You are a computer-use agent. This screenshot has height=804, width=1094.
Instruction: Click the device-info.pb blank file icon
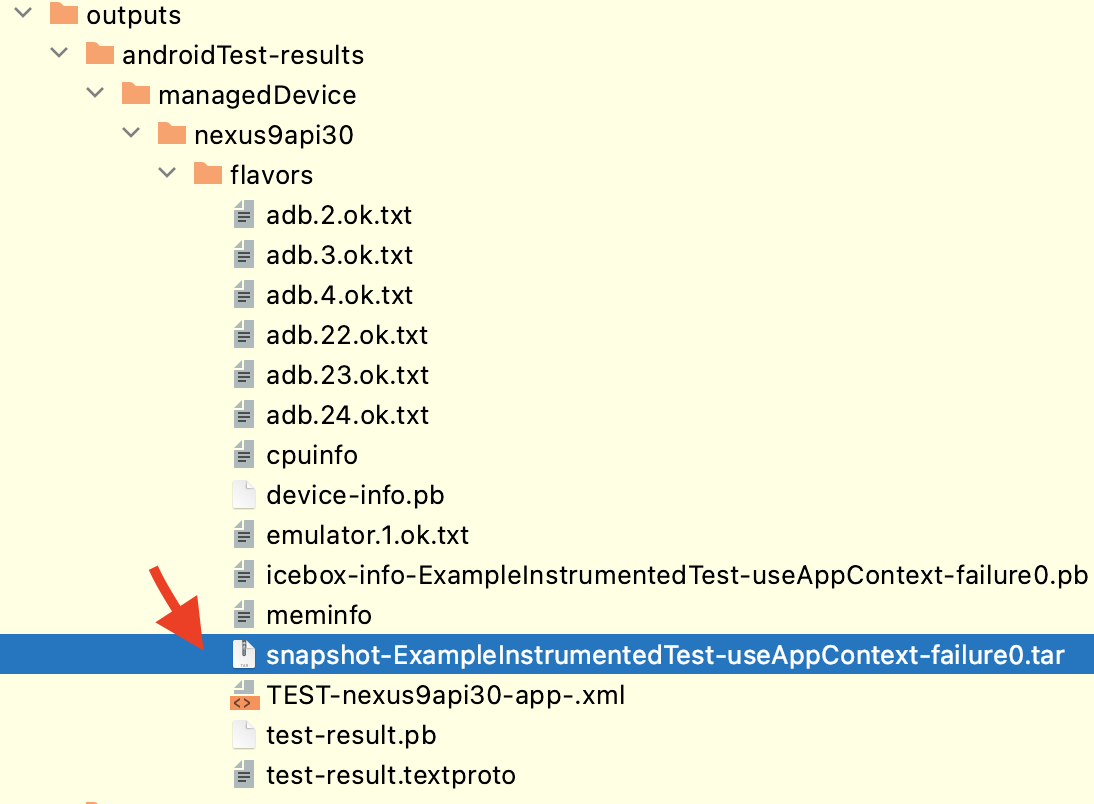(243, 494)
